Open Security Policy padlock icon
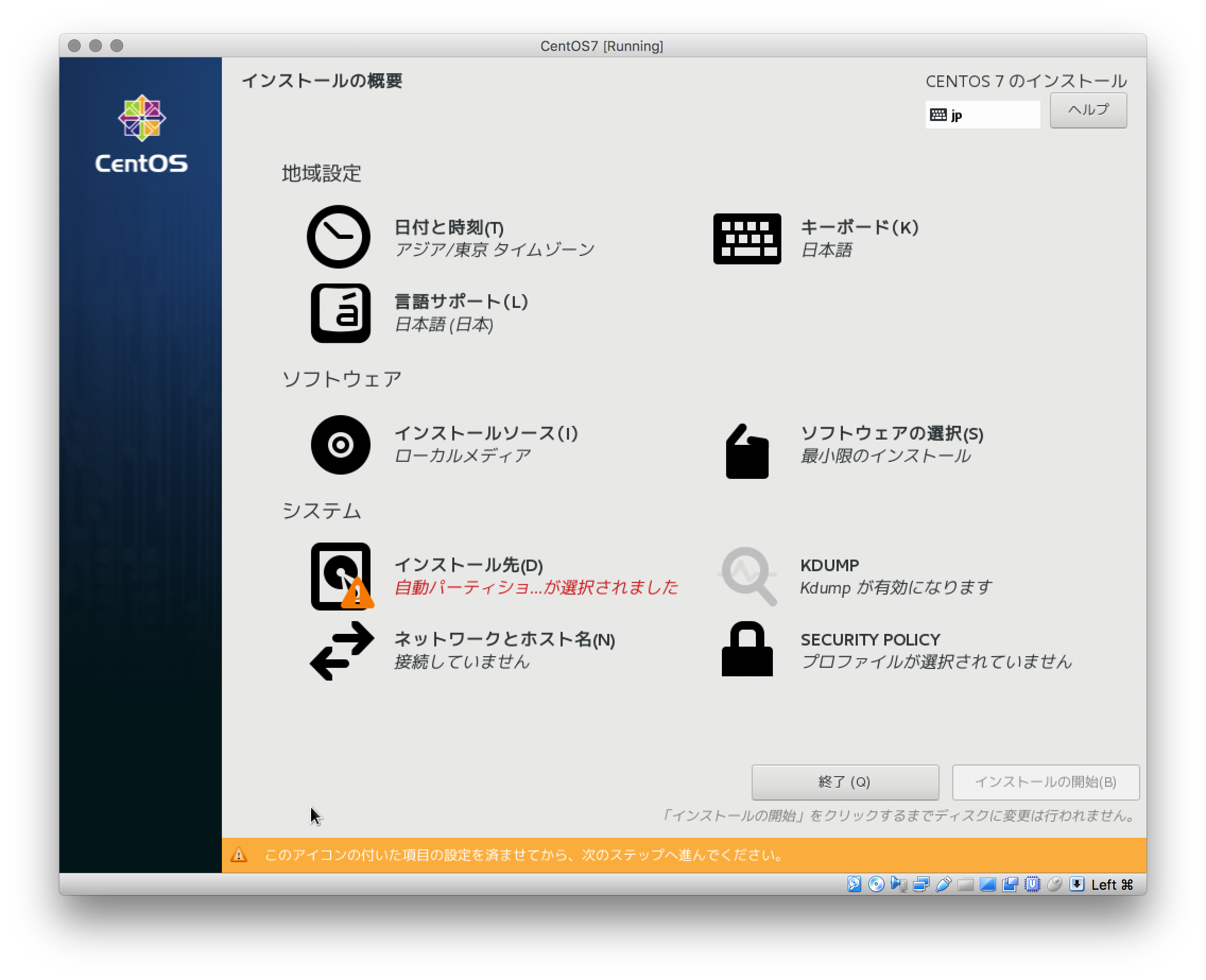The image size is (1206, 980). click(x=747, y=649)
